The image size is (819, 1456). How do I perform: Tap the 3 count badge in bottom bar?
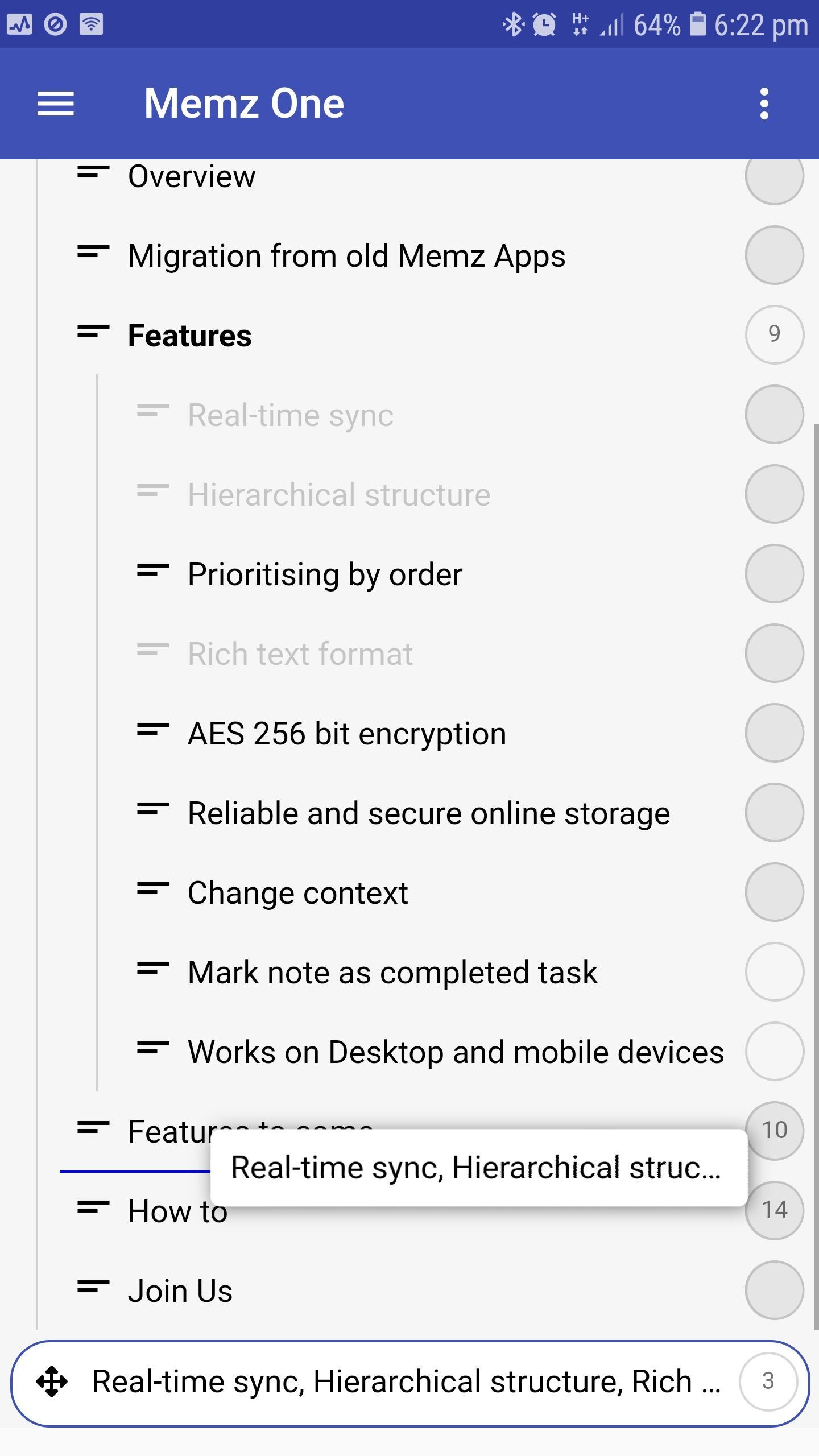(768, 1381)
